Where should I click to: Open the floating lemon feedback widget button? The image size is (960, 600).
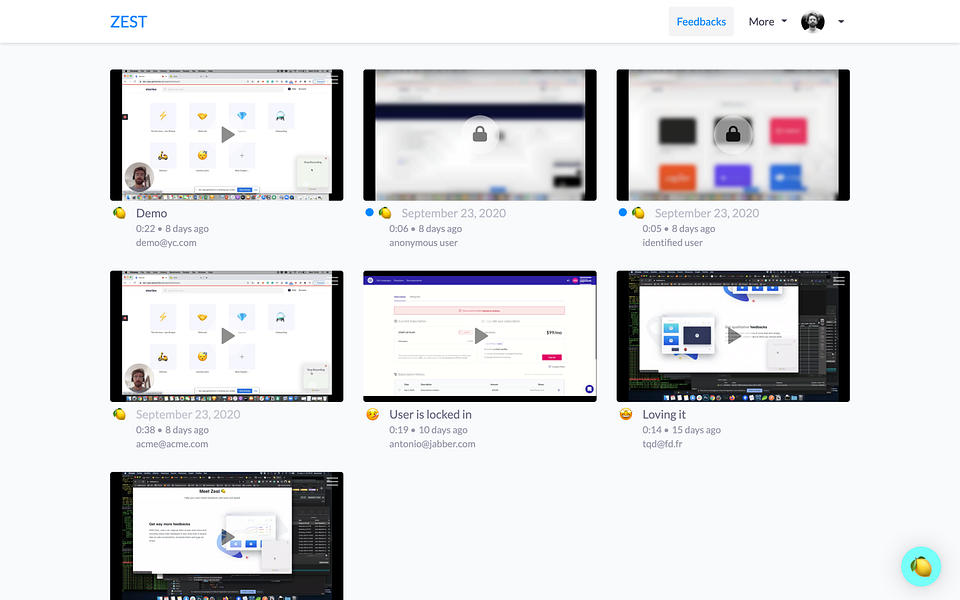coord(921,566)
